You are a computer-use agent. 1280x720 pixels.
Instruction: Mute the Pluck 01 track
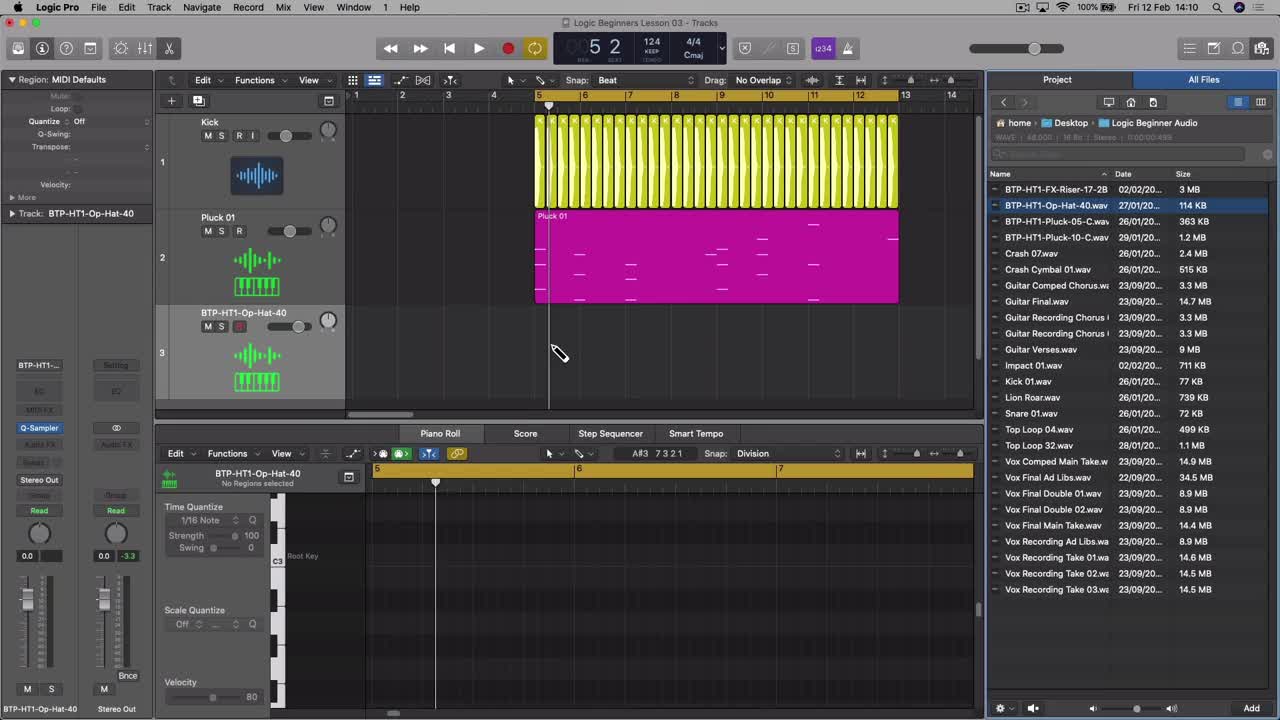coord(208,231)
